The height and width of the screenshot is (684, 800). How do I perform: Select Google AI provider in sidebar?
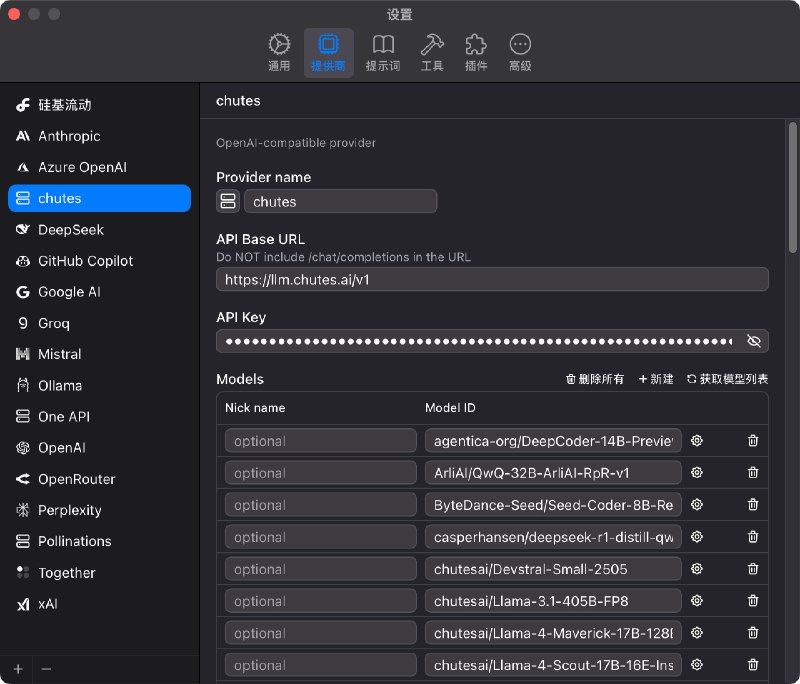99,292
